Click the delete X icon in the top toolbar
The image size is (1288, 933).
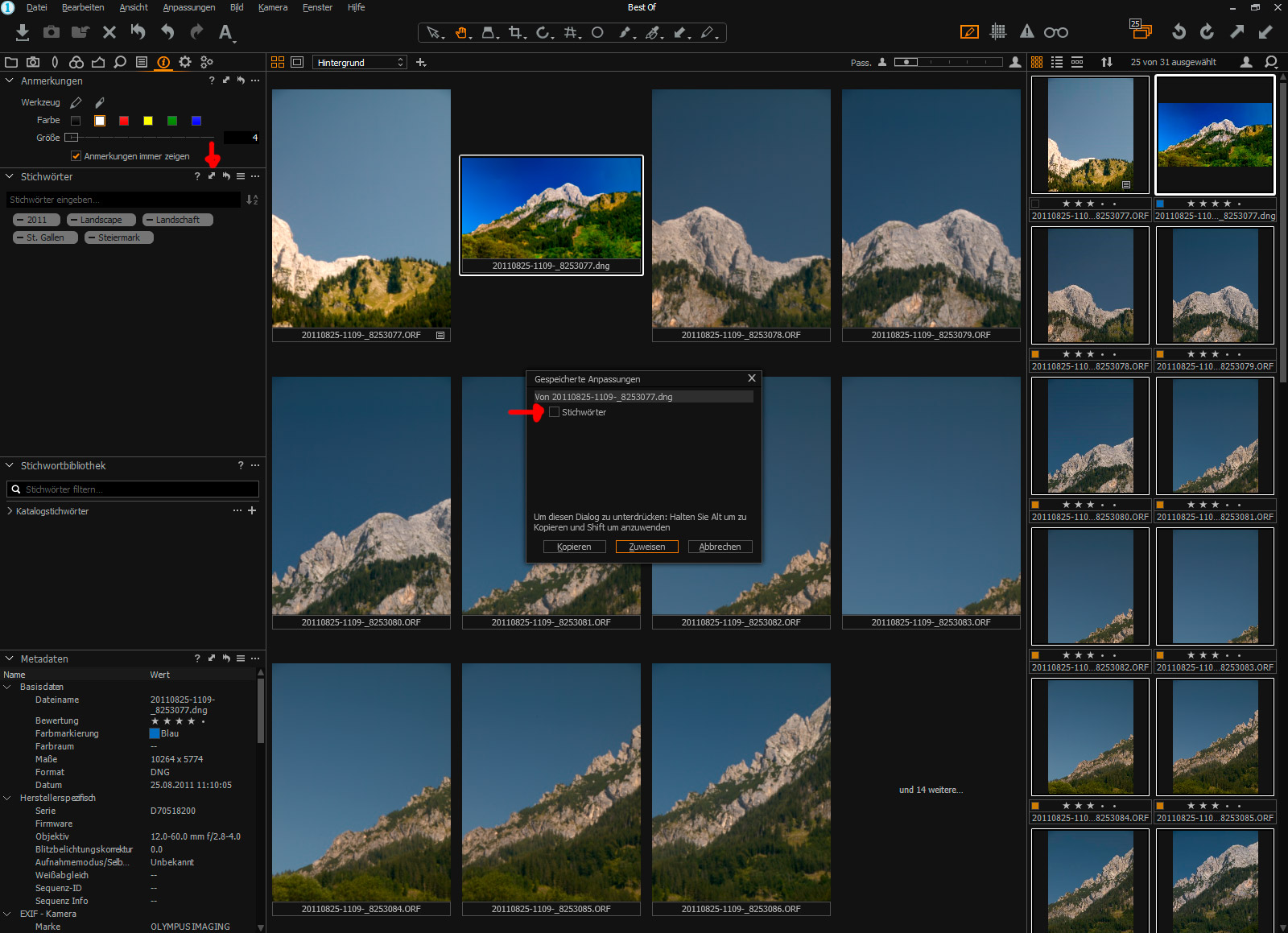coord(109,32)
